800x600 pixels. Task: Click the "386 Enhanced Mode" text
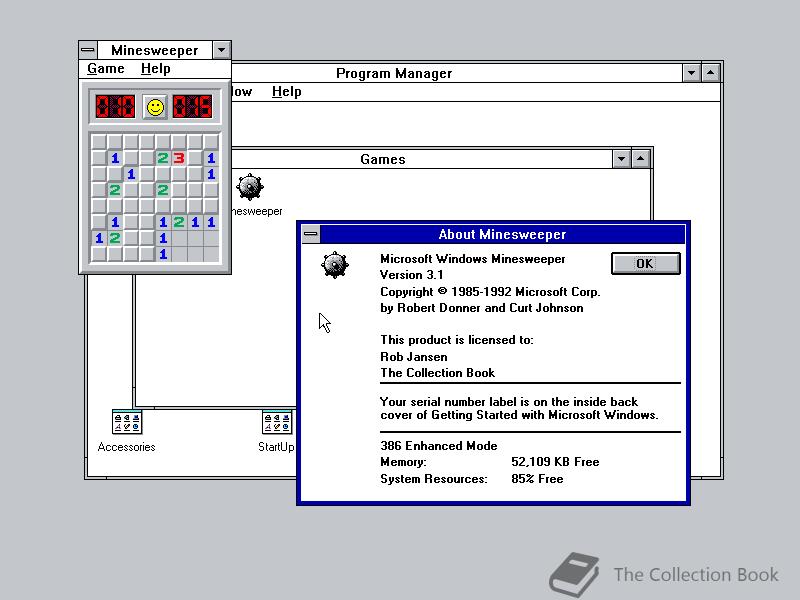pos(439,445)
